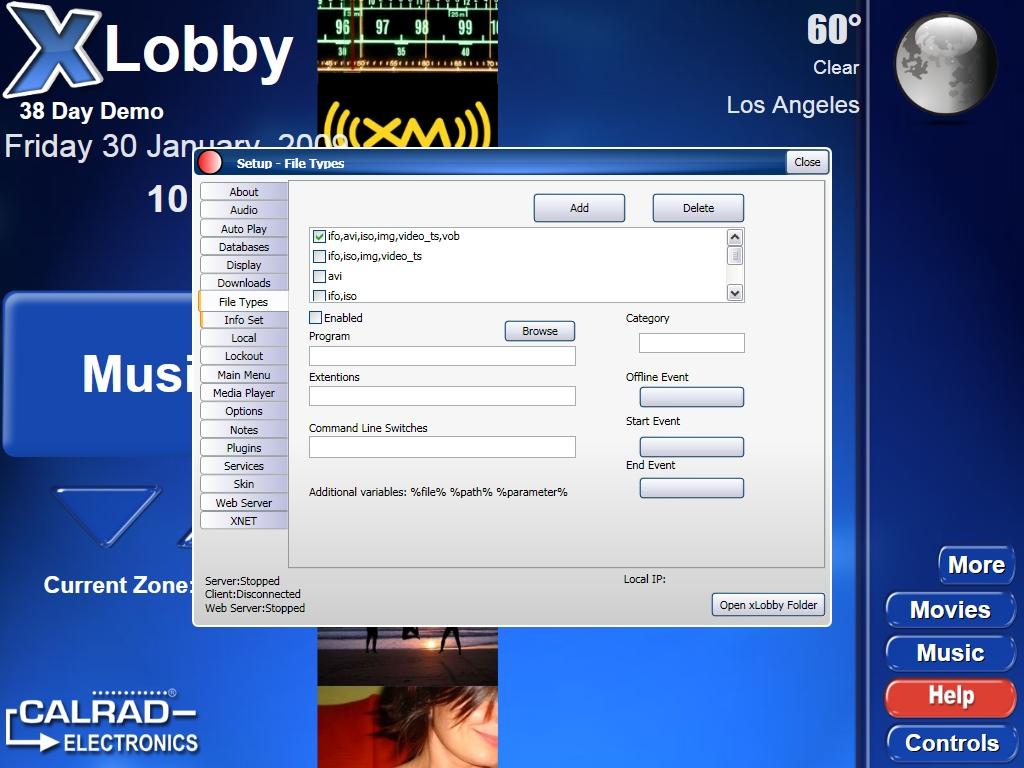Click the red Help button
This screenshot has height=768, width=1024.
pyautogui.click(x=950, y=696)
